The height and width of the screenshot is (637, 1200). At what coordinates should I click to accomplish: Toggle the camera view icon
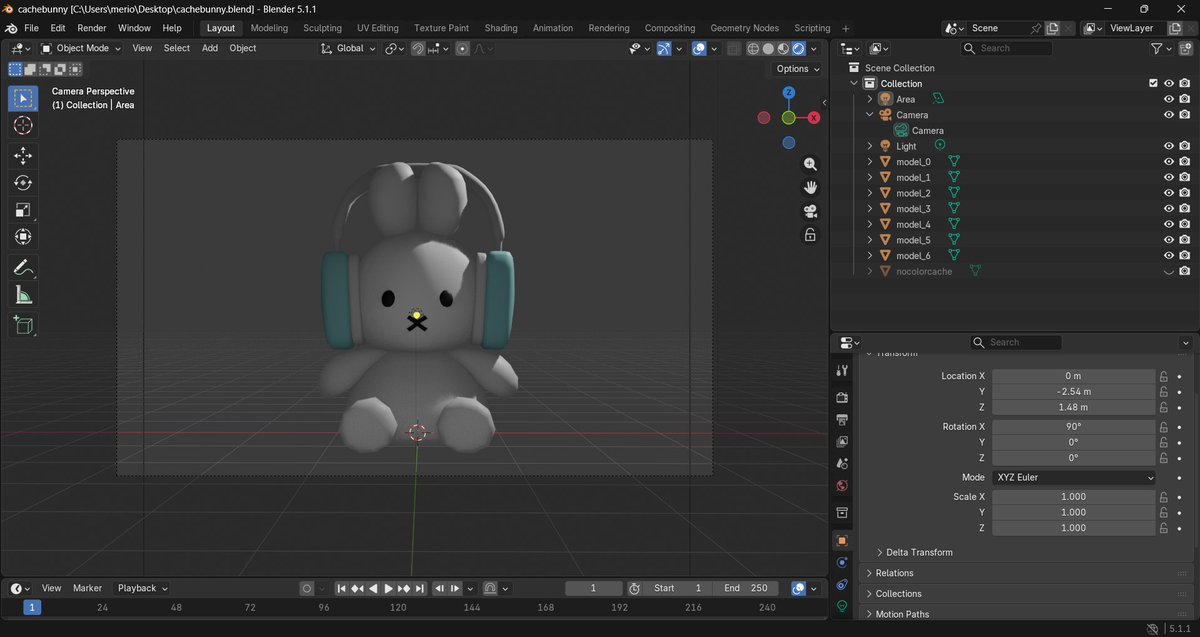[x=810, y=211]
